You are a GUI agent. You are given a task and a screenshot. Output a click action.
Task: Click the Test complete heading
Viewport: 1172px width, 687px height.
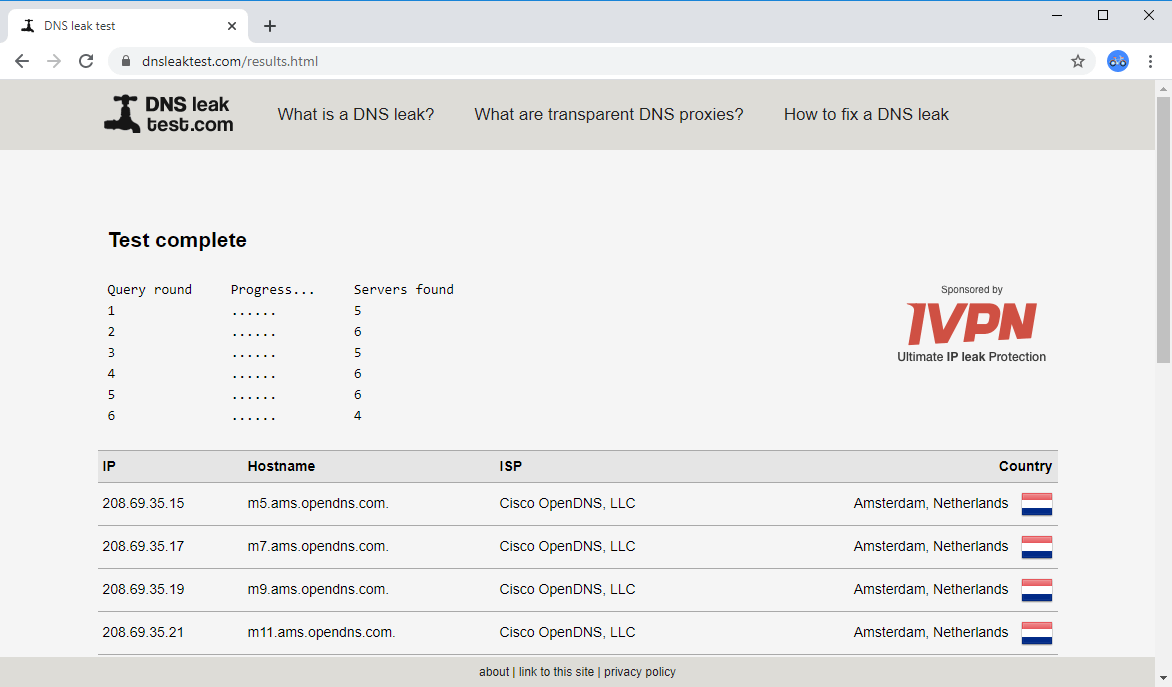click(x=177, y=240)
